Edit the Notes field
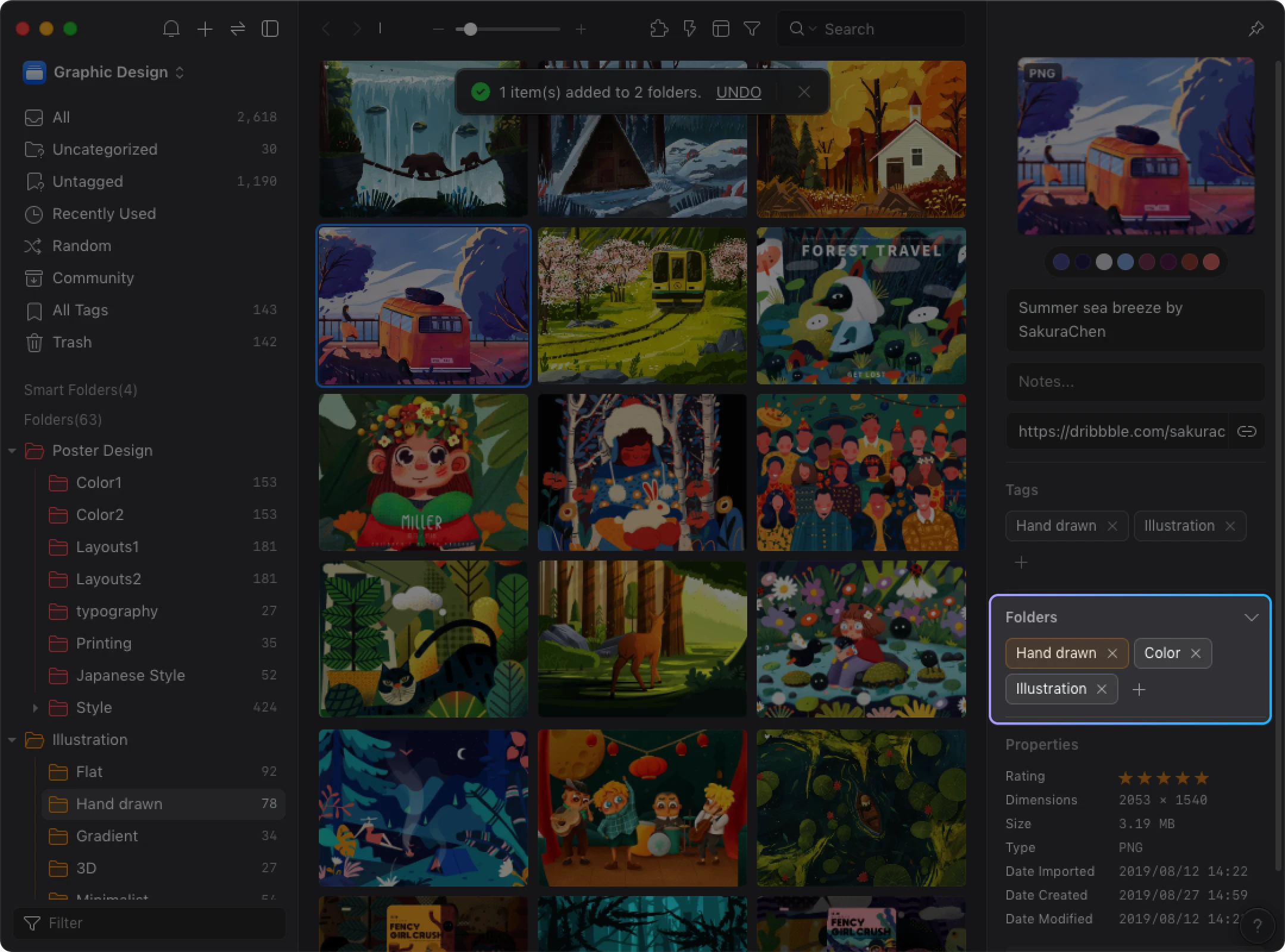This screenshot has height=952, width=1285. (1135, 381)
